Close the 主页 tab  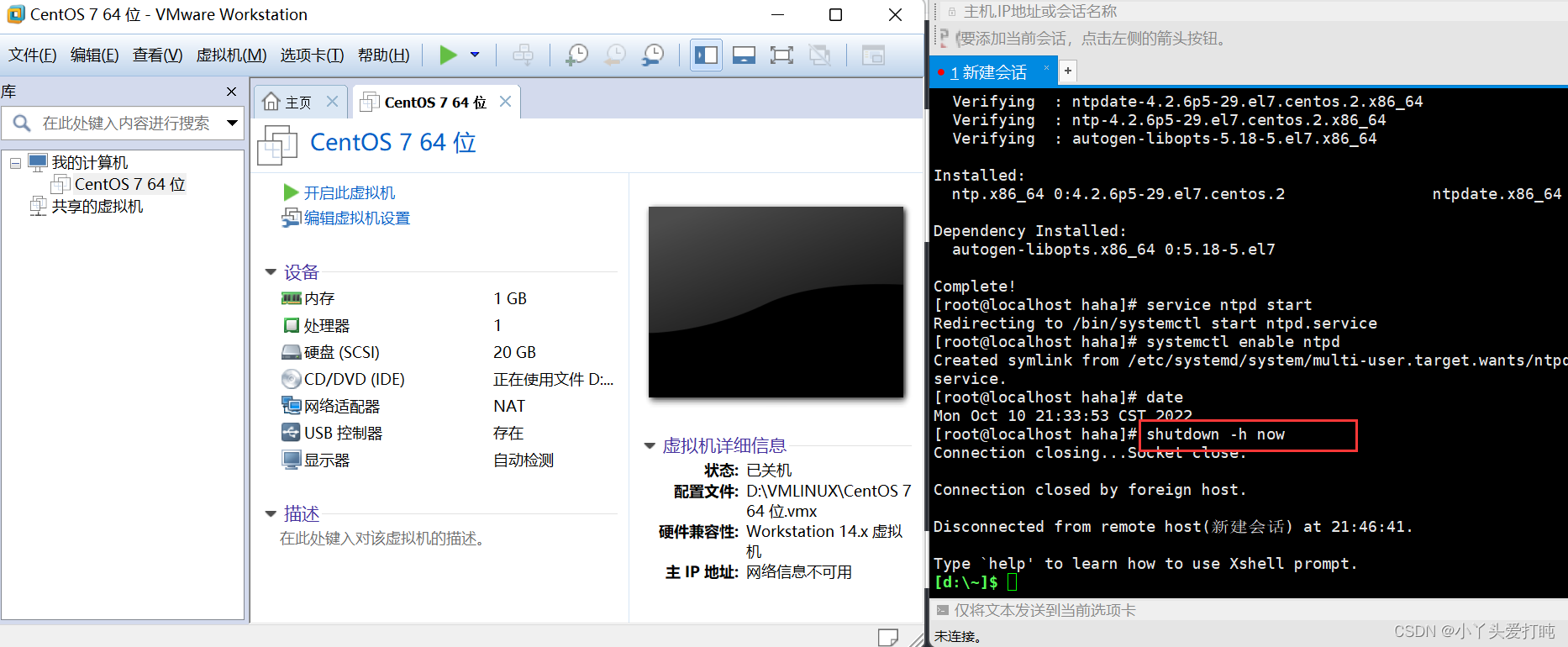point(332,102)
